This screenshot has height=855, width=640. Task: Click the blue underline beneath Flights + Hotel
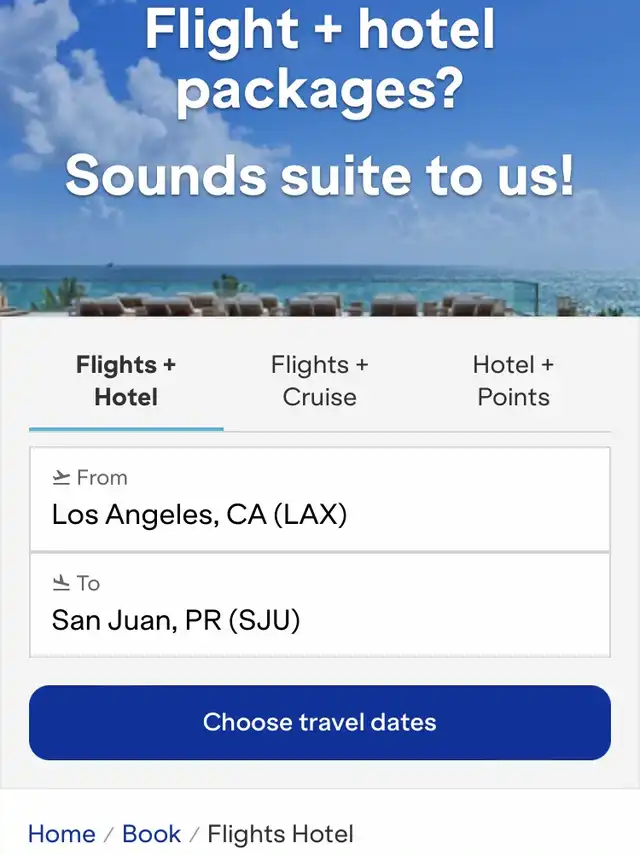126,429
